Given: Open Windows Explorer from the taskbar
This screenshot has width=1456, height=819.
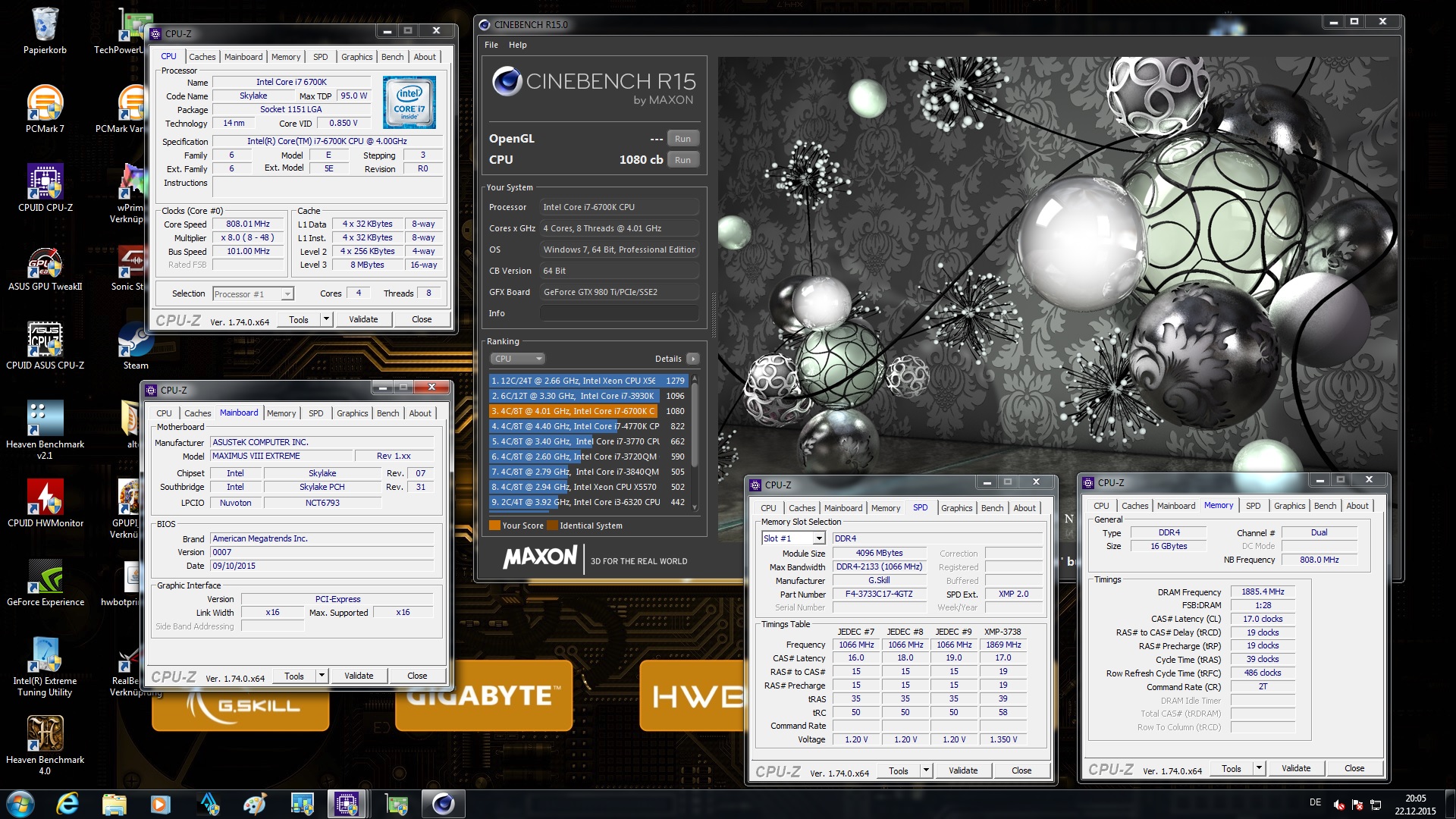Looking at the screenshot, I should (114, 804).
